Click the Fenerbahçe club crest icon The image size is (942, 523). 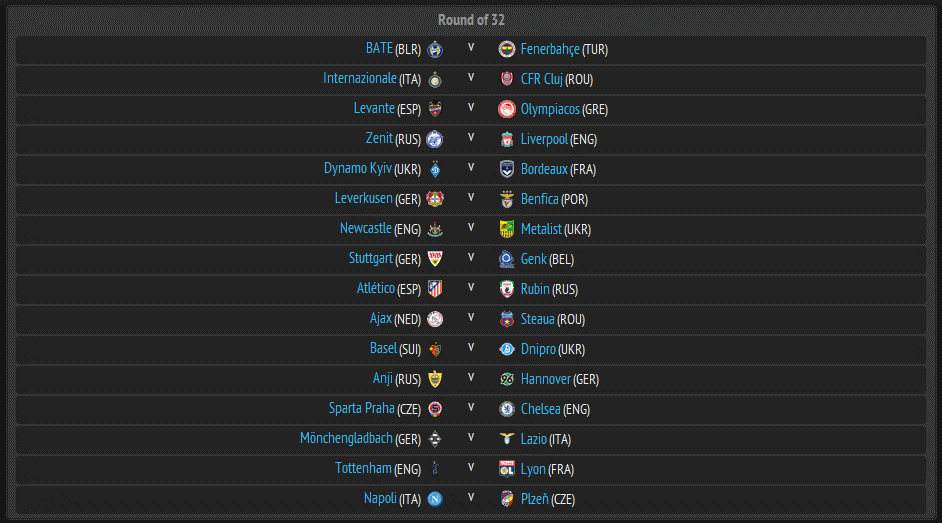click(507, 49)
